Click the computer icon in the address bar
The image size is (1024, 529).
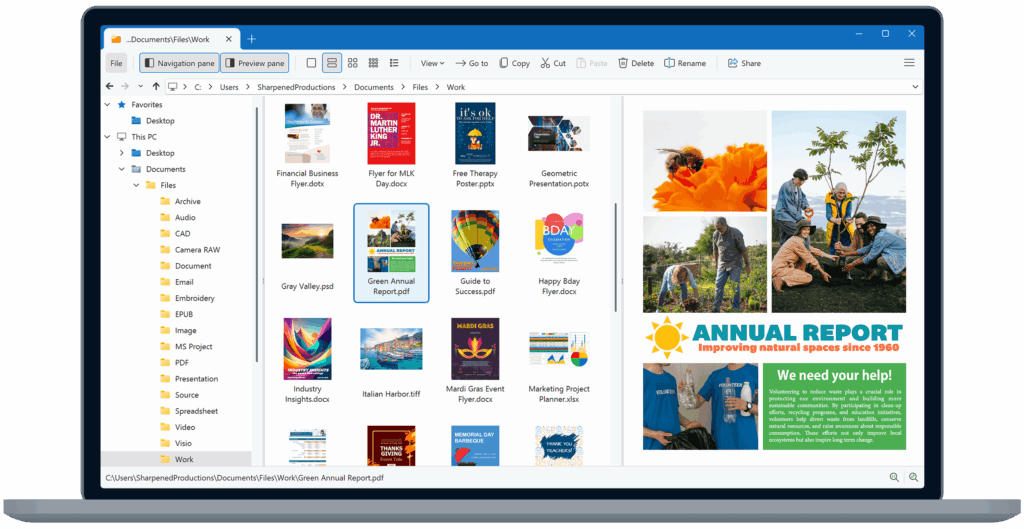(x=172, y=86)
